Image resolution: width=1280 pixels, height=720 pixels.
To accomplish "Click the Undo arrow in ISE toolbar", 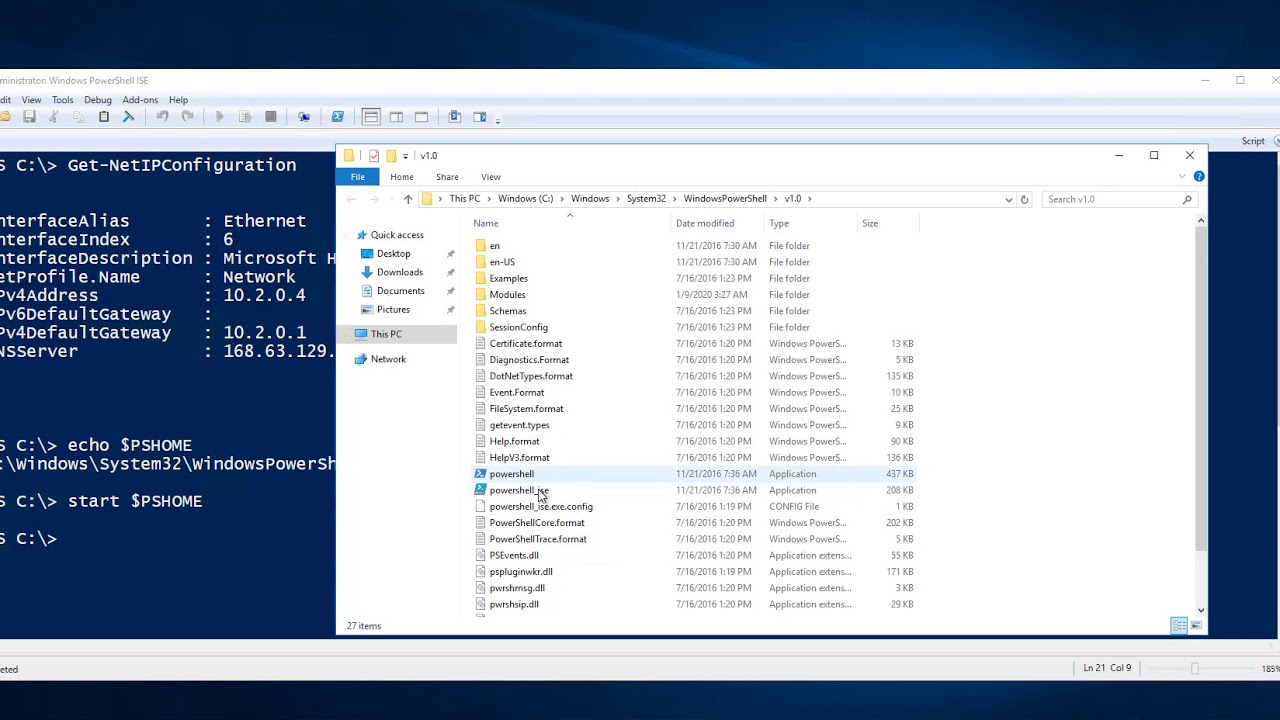I will pos(162,117).
